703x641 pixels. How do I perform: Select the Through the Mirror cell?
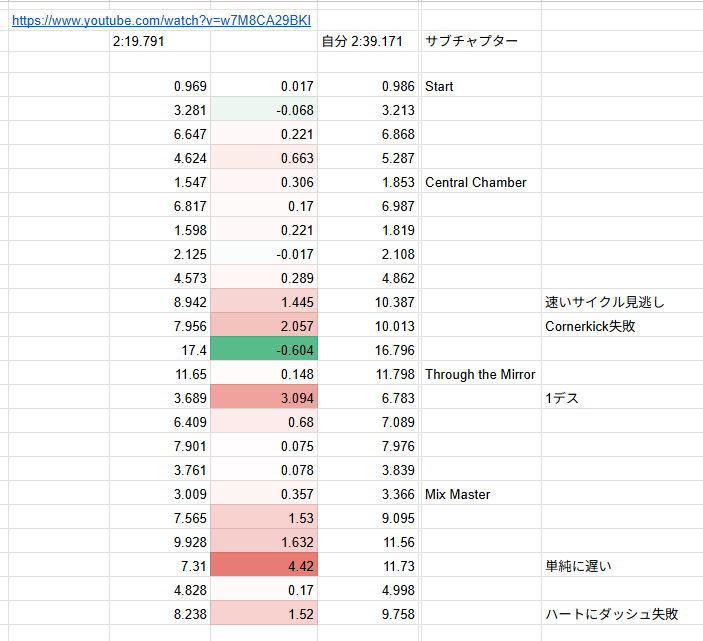[481, 374]
